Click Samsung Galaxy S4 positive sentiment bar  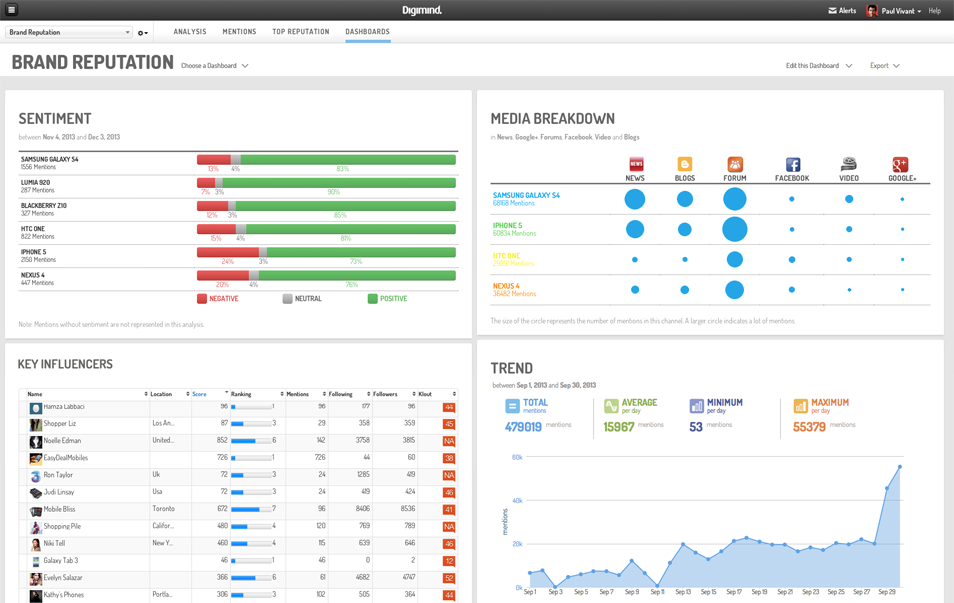point(348,160)
